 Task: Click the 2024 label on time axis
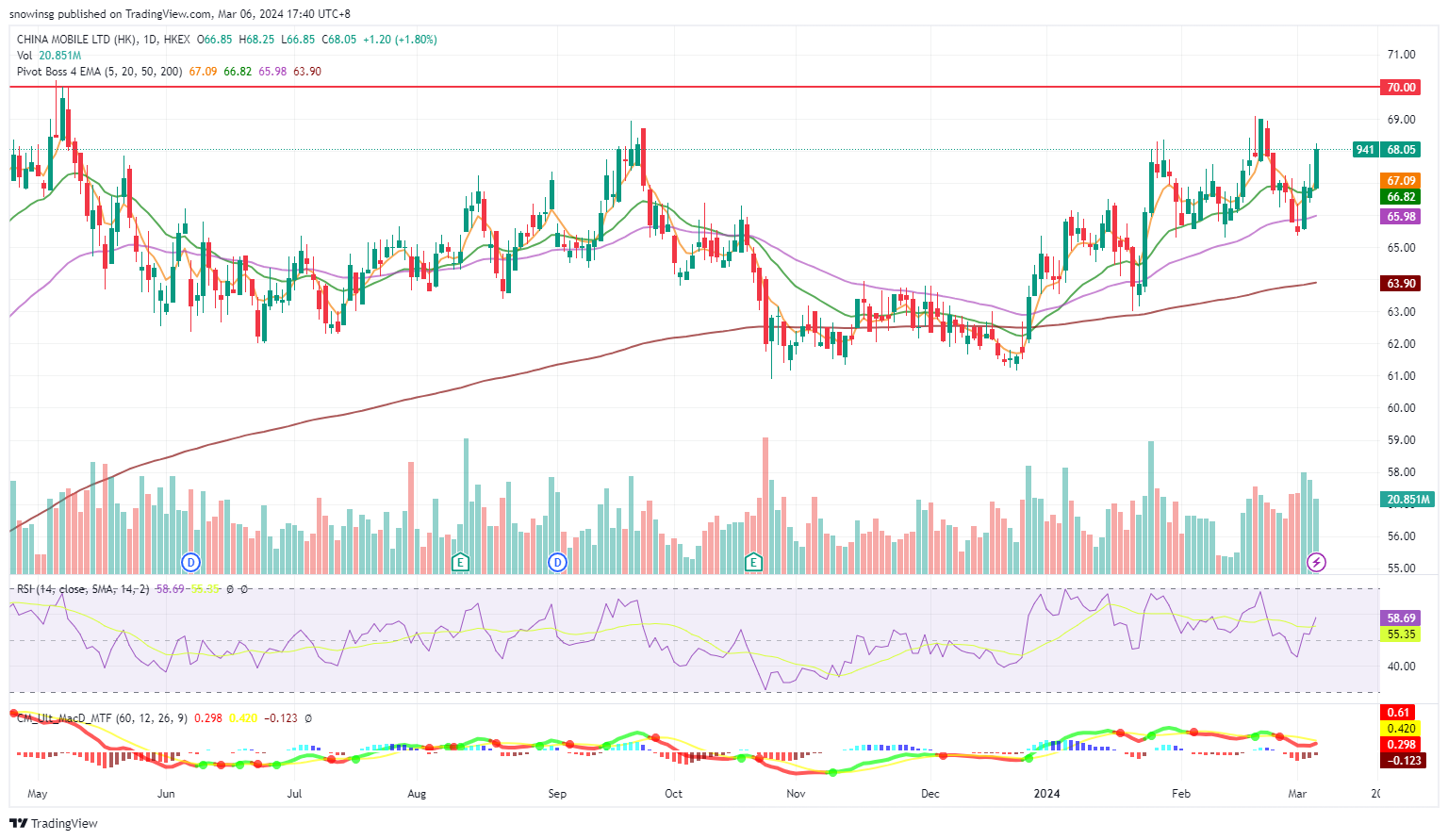click(1046, 794)
